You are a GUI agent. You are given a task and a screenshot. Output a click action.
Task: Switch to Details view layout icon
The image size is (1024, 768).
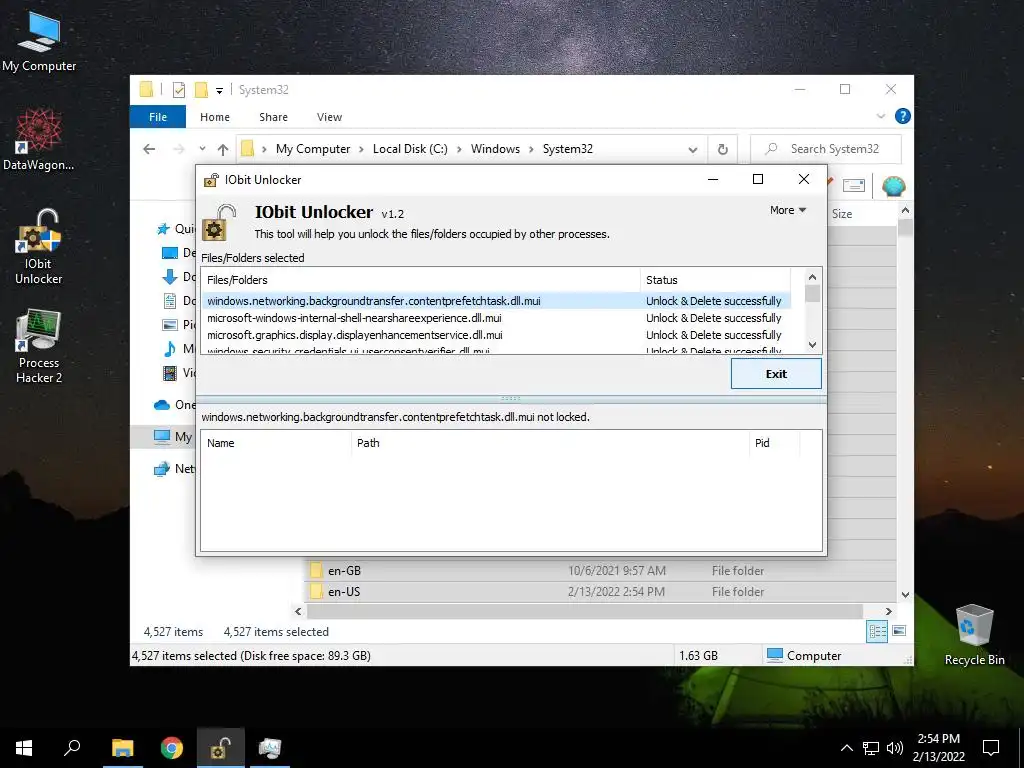point(877,631)
